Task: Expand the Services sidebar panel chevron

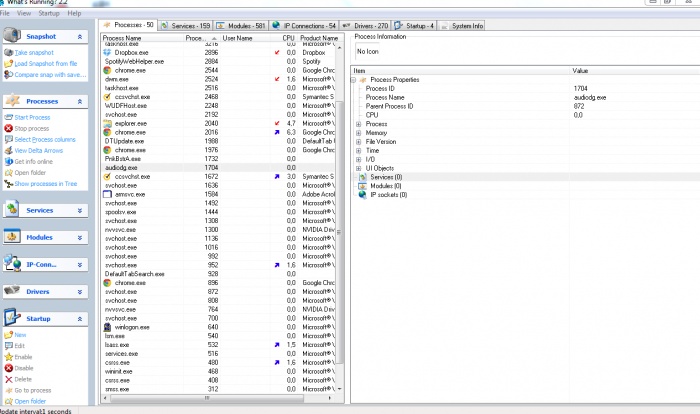Action: [x=80, y=210]
